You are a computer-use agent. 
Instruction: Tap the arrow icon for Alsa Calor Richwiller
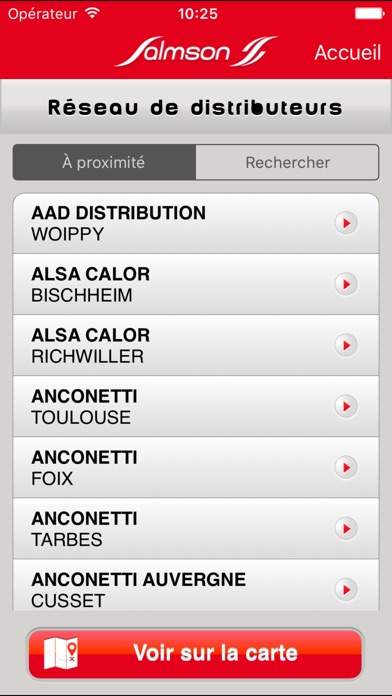(x=346, y=345)
